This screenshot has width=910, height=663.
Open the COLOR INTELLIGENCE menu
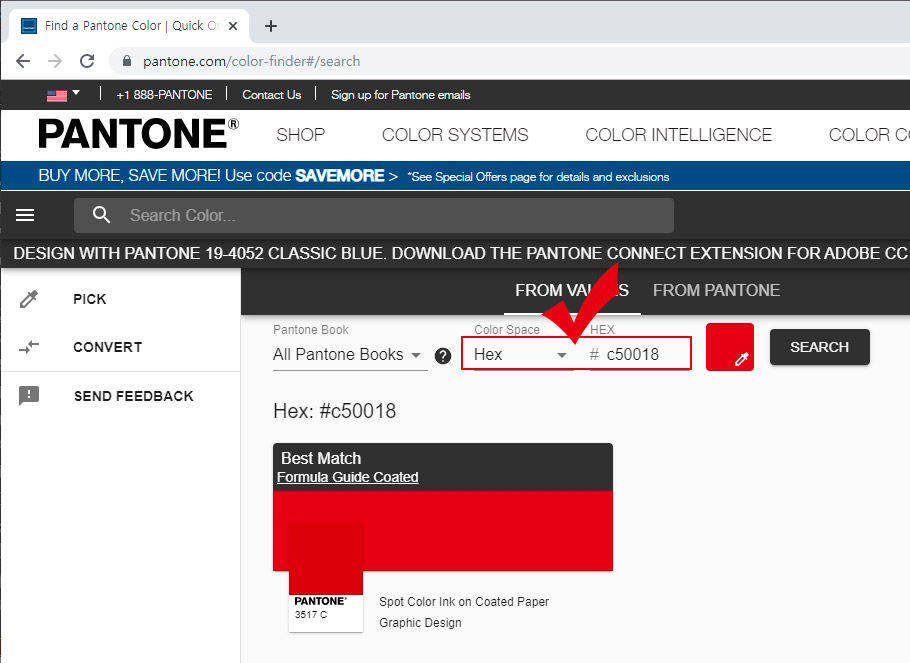pos(678,135)
